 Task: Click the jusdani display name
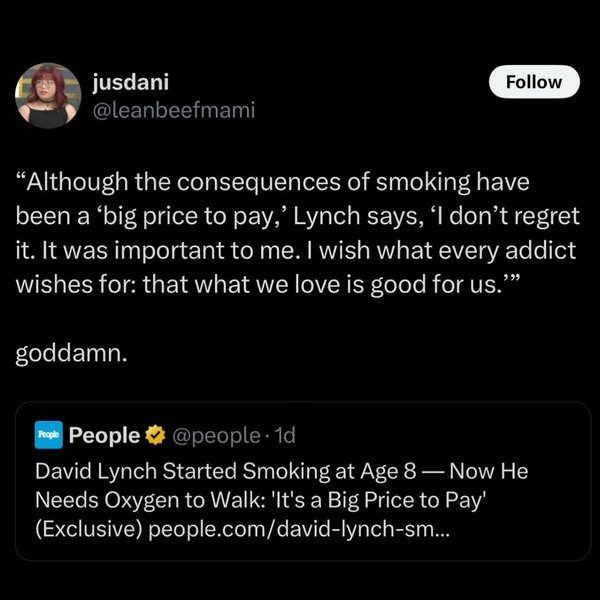[x=122, y=81]
